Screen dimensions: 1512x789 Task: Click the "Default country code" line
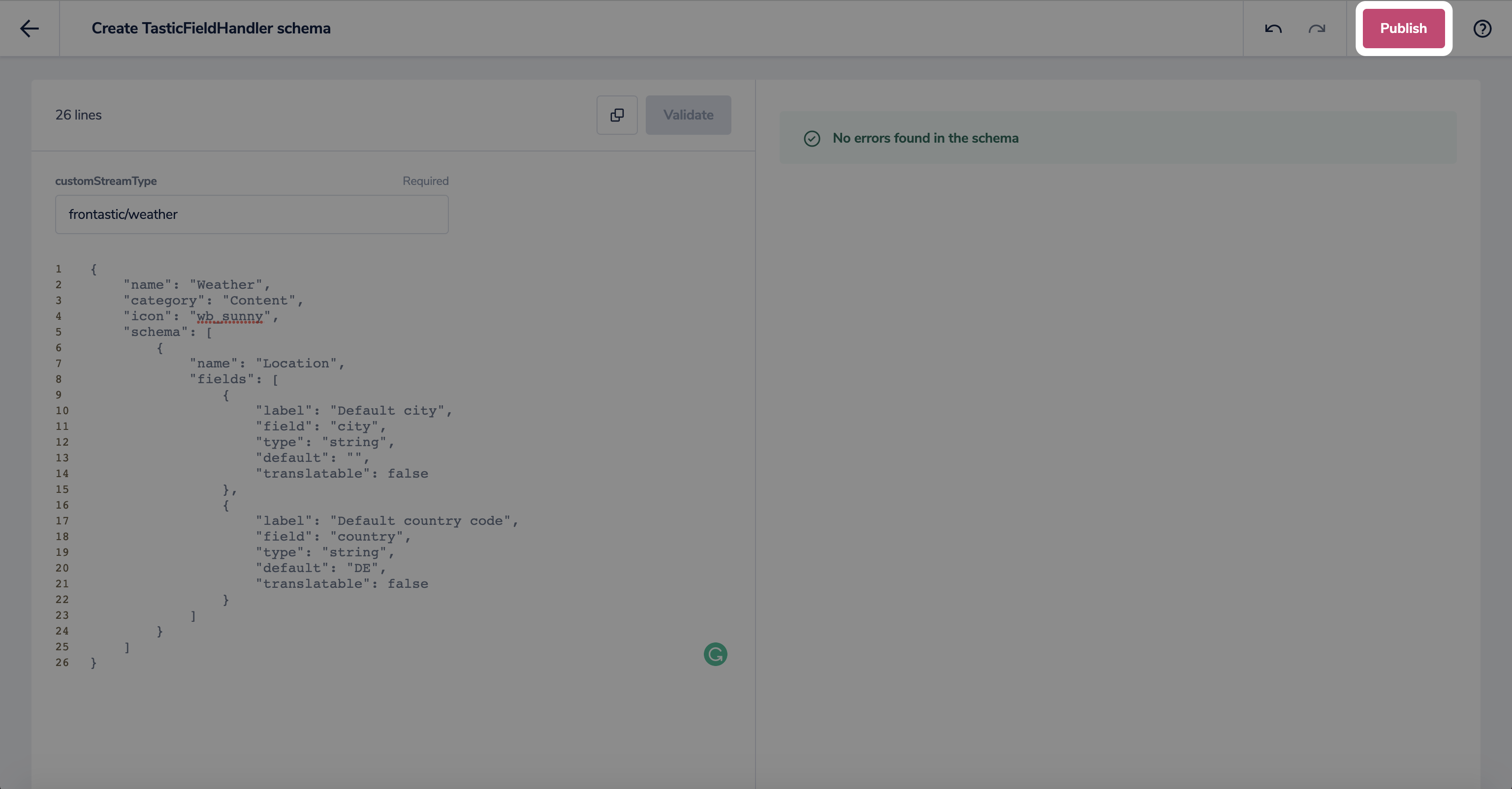(386, 521)
